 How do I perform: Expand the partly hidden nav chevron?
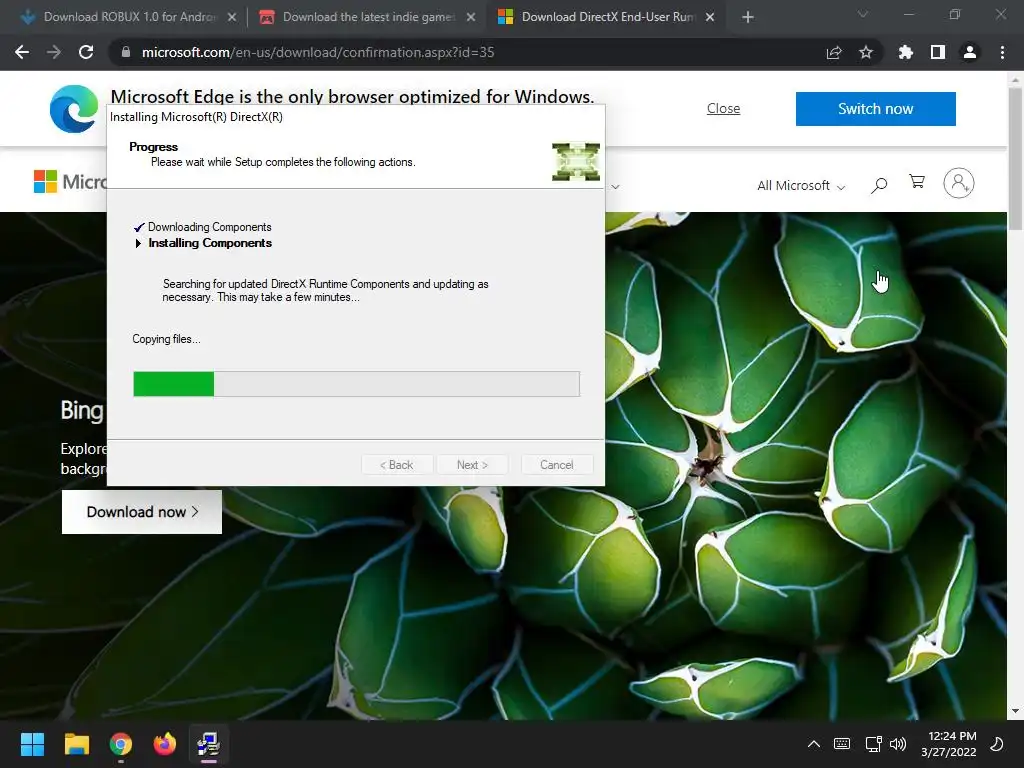[x=615, y=187]
